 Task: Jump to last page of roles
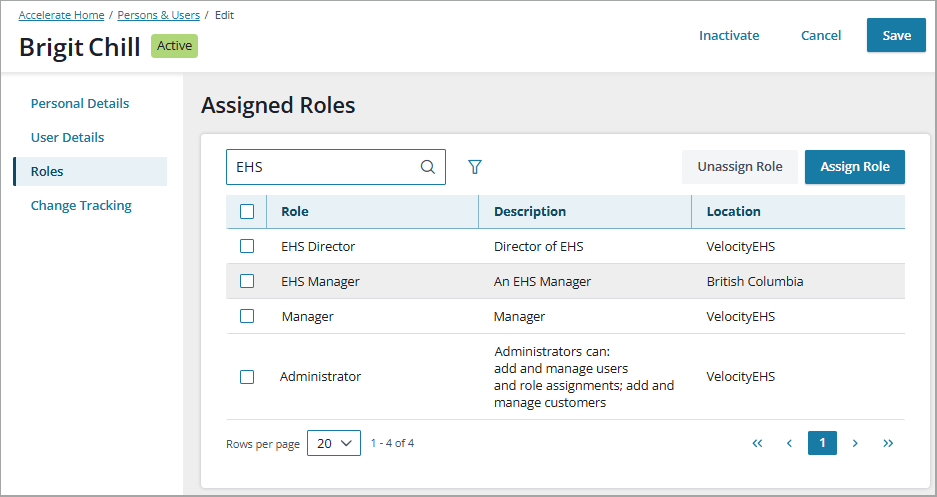click(888, 443)
